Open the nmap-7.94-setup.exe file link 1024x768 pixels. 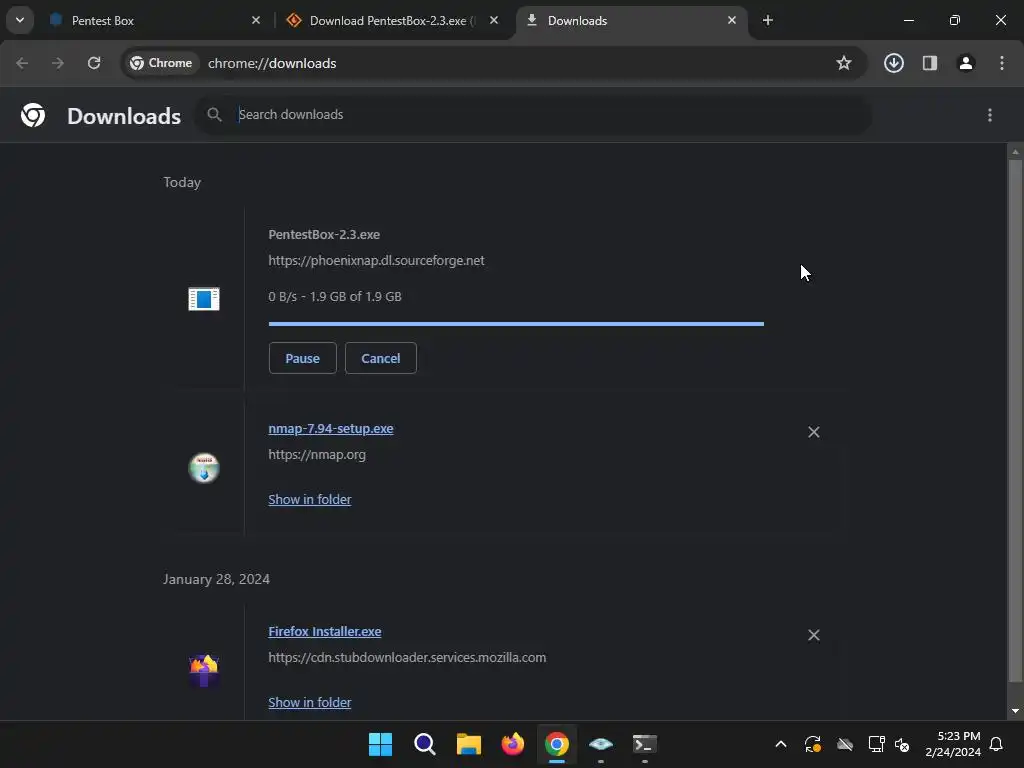point(330,428)
